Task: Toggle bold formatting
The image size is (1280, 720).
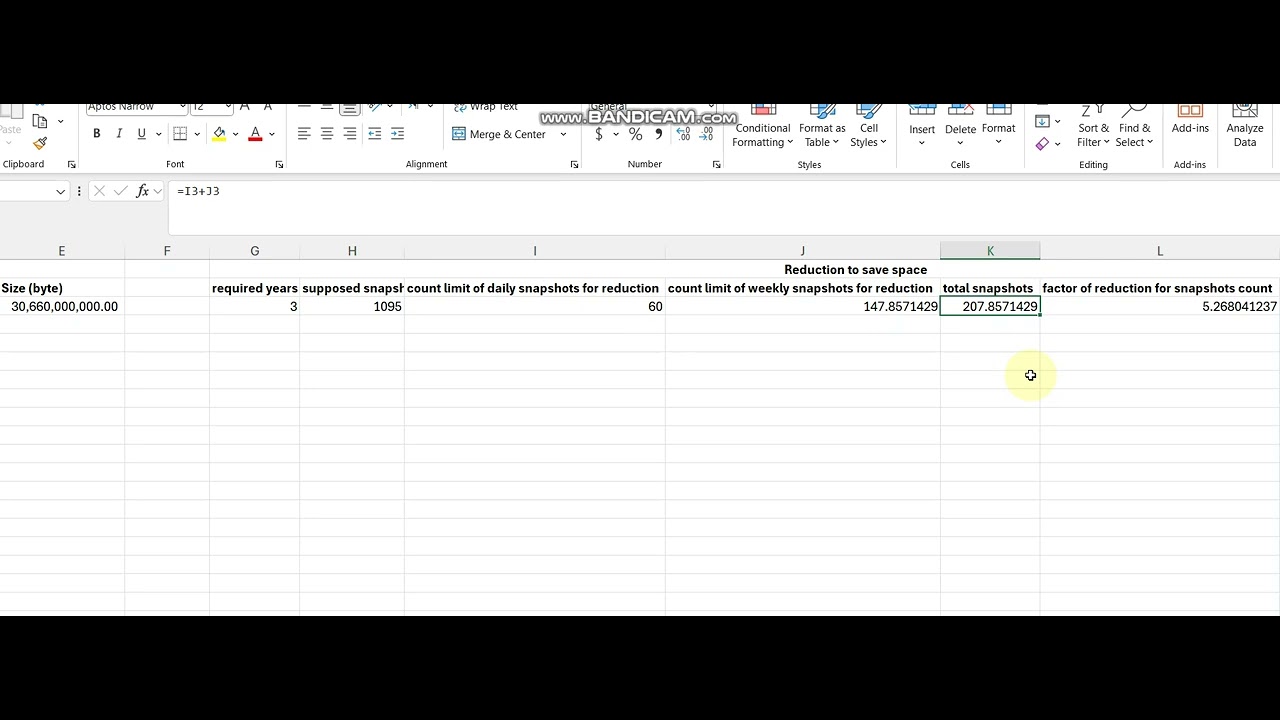Action: click(96, 134)
